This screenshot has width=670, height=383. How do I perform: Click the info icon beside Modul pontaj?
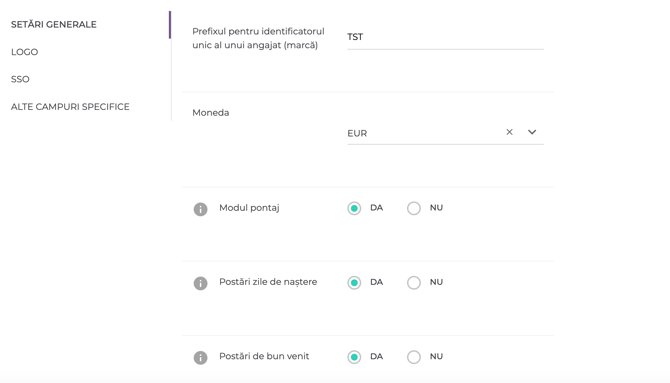[x=200, y=209]
